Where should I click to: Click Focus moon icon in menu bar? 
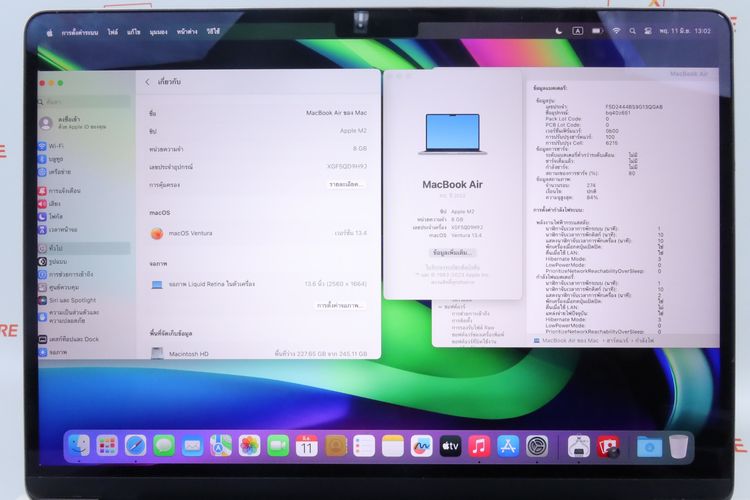[x=558, y=31]
